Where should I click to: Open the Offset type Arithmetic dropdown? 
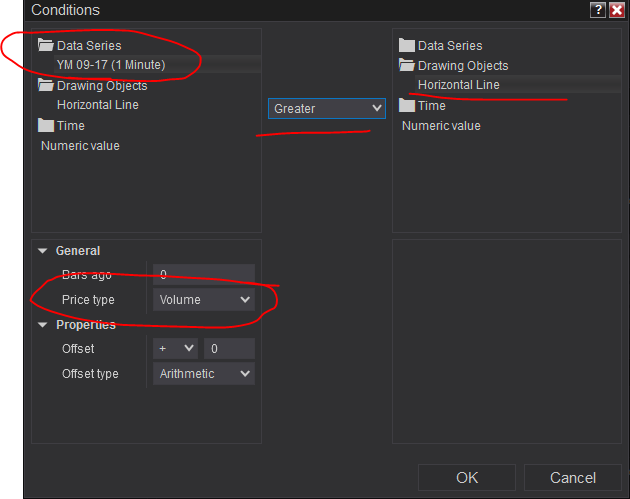point(204,373)
